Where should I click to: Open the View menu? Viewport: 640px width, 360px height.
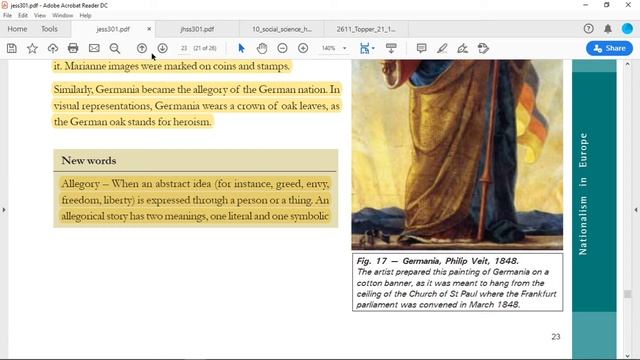[x=40, y=16]
